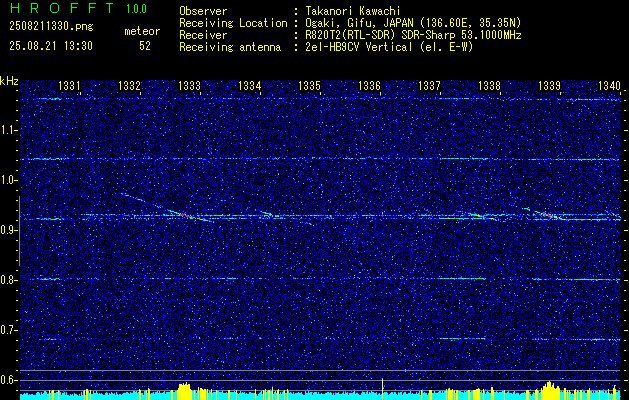Click the 1336 time marker
The width and height of the screenshot is (629, 400).
coord(369,85)
